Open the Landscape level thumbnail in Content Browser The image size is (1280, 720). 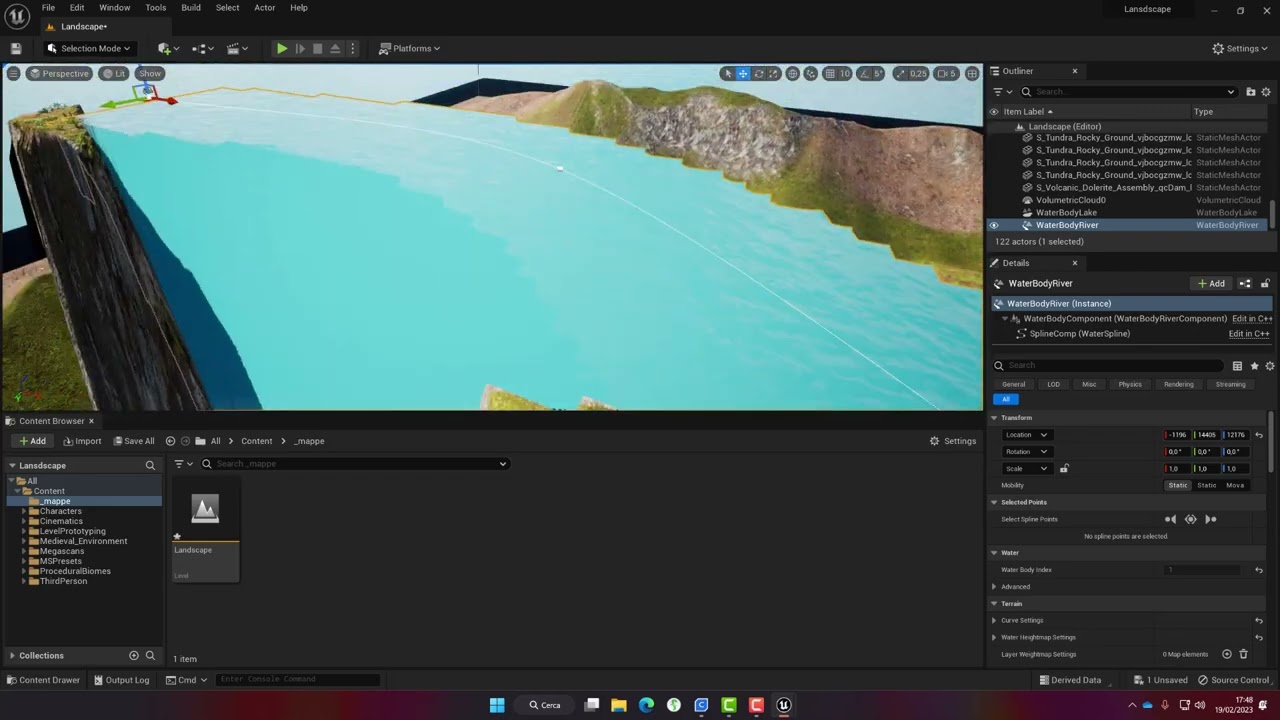(205, 510)
